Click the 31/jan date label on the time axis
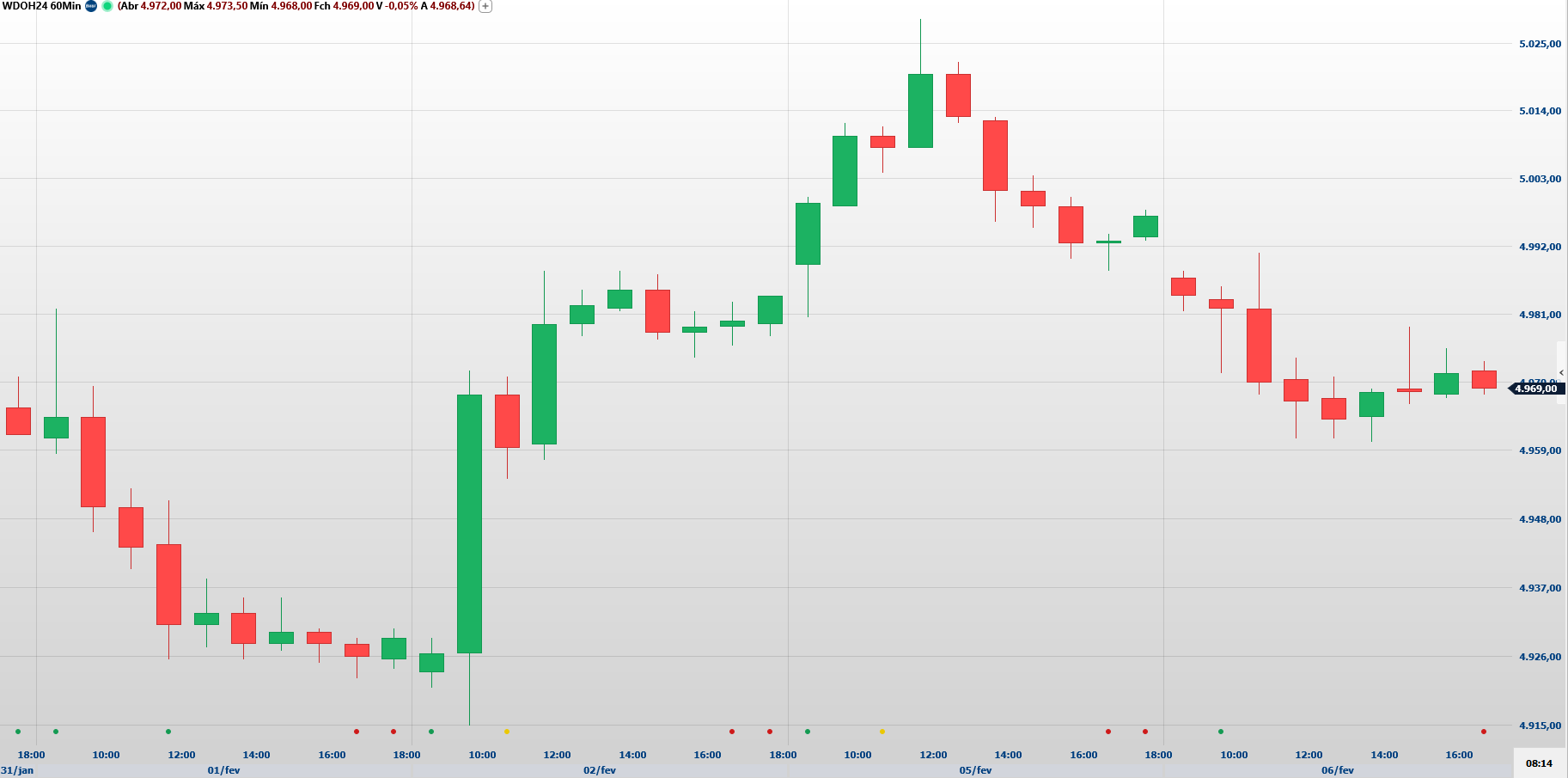 tap(17, 770)
